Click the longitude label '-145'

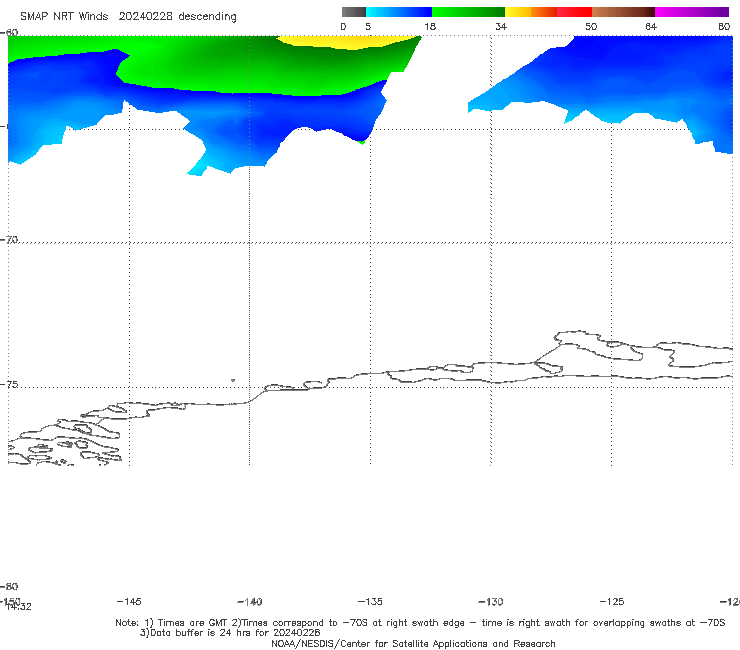(x=129, y=601)
